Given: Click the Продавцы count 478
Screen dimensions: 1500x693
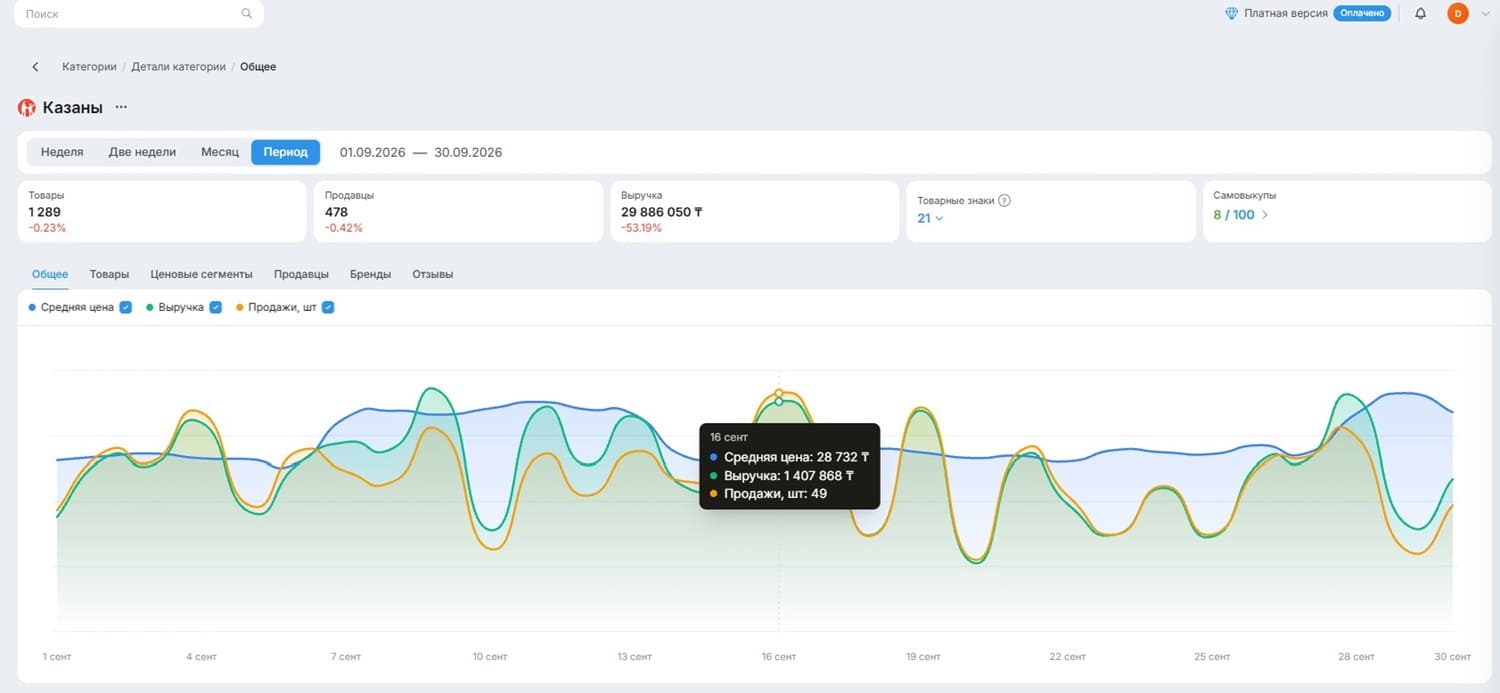Looking at the screenshot, I should 337,212.
